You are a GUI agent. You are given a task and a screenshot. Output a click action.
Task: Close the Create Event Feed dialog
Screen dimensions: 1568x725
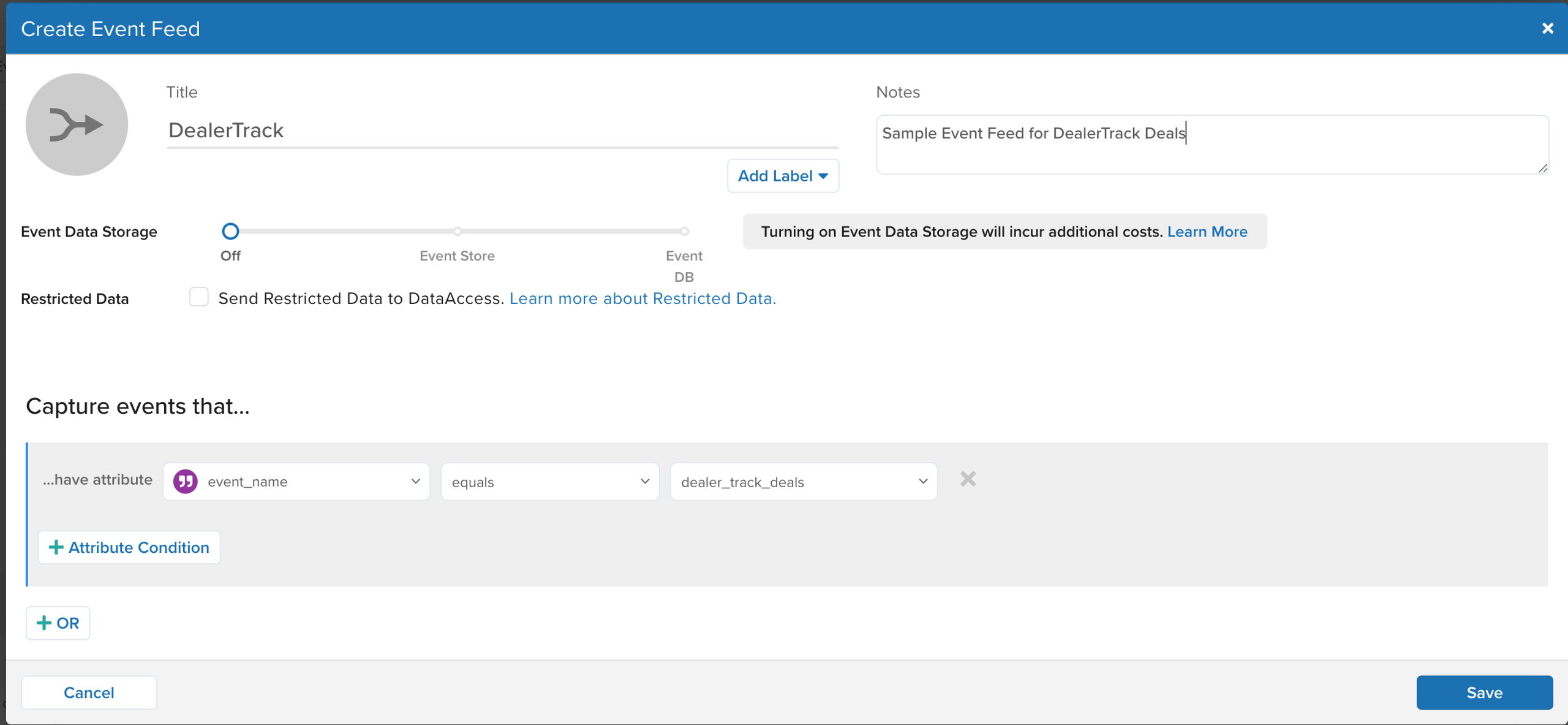[x=1547, y=28]
